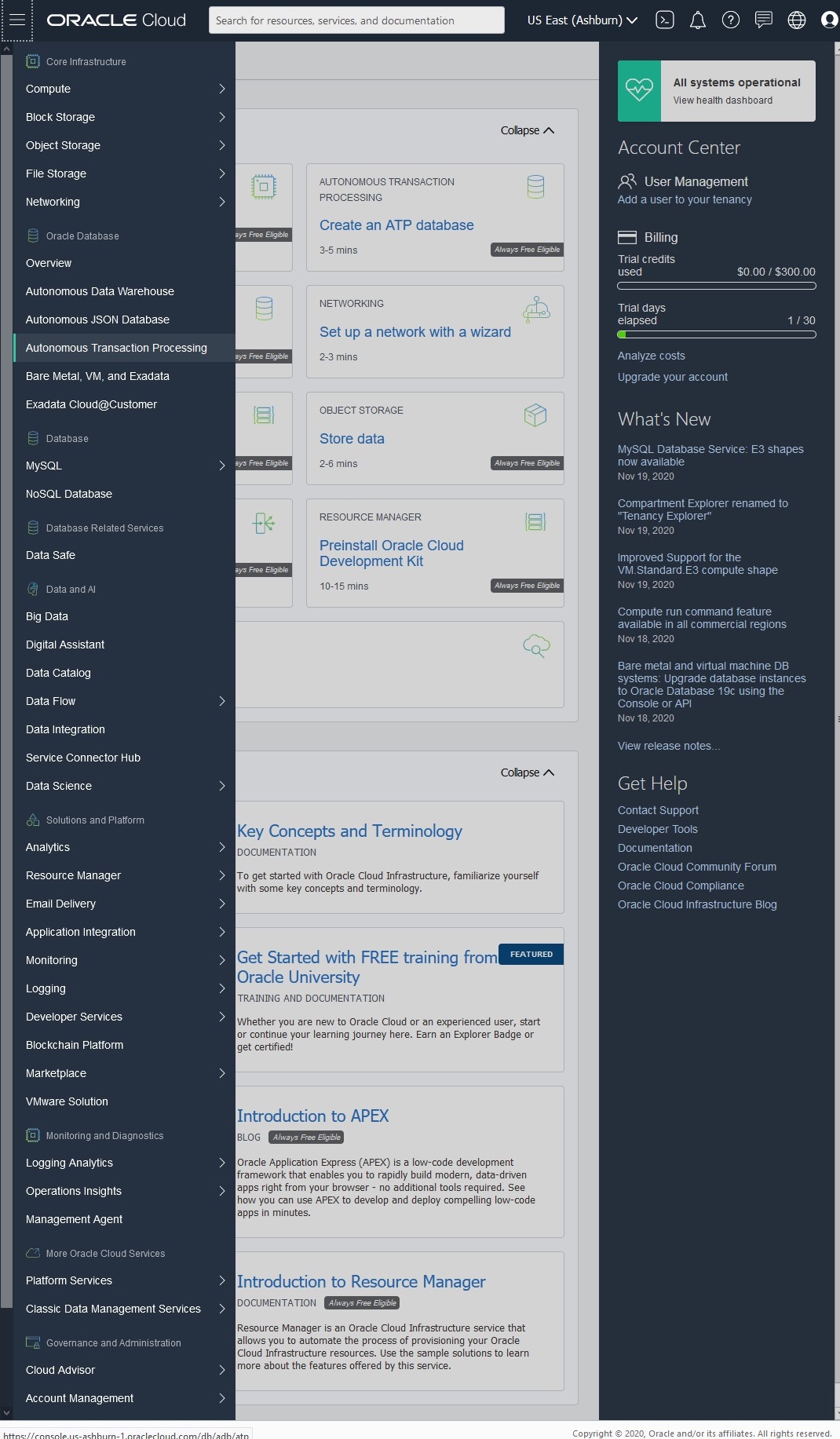Open the announcements bell icon
Image resolution: width=840 pixels, height=1439 pixels.
(x=698, y=20)
